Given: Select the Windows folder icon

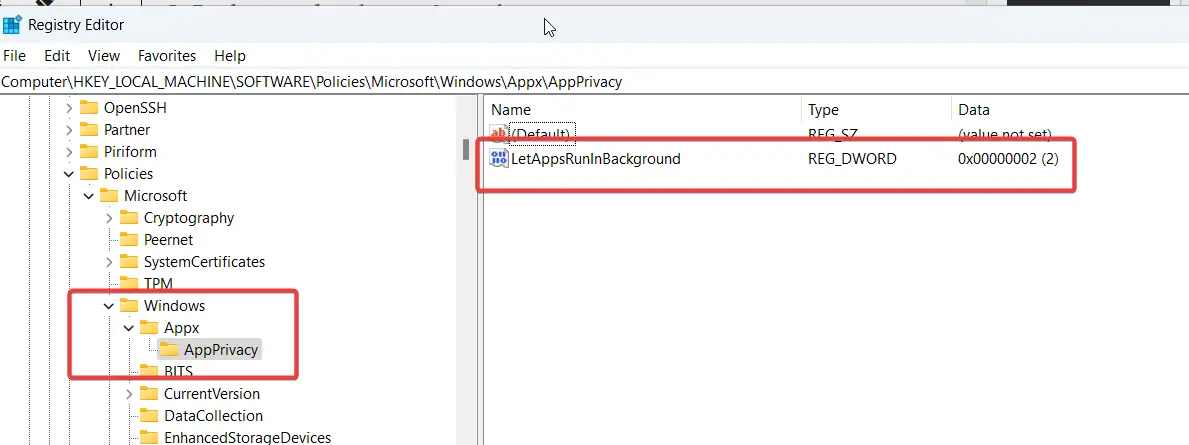Looking at the screenshot, I should pos(130,306).
